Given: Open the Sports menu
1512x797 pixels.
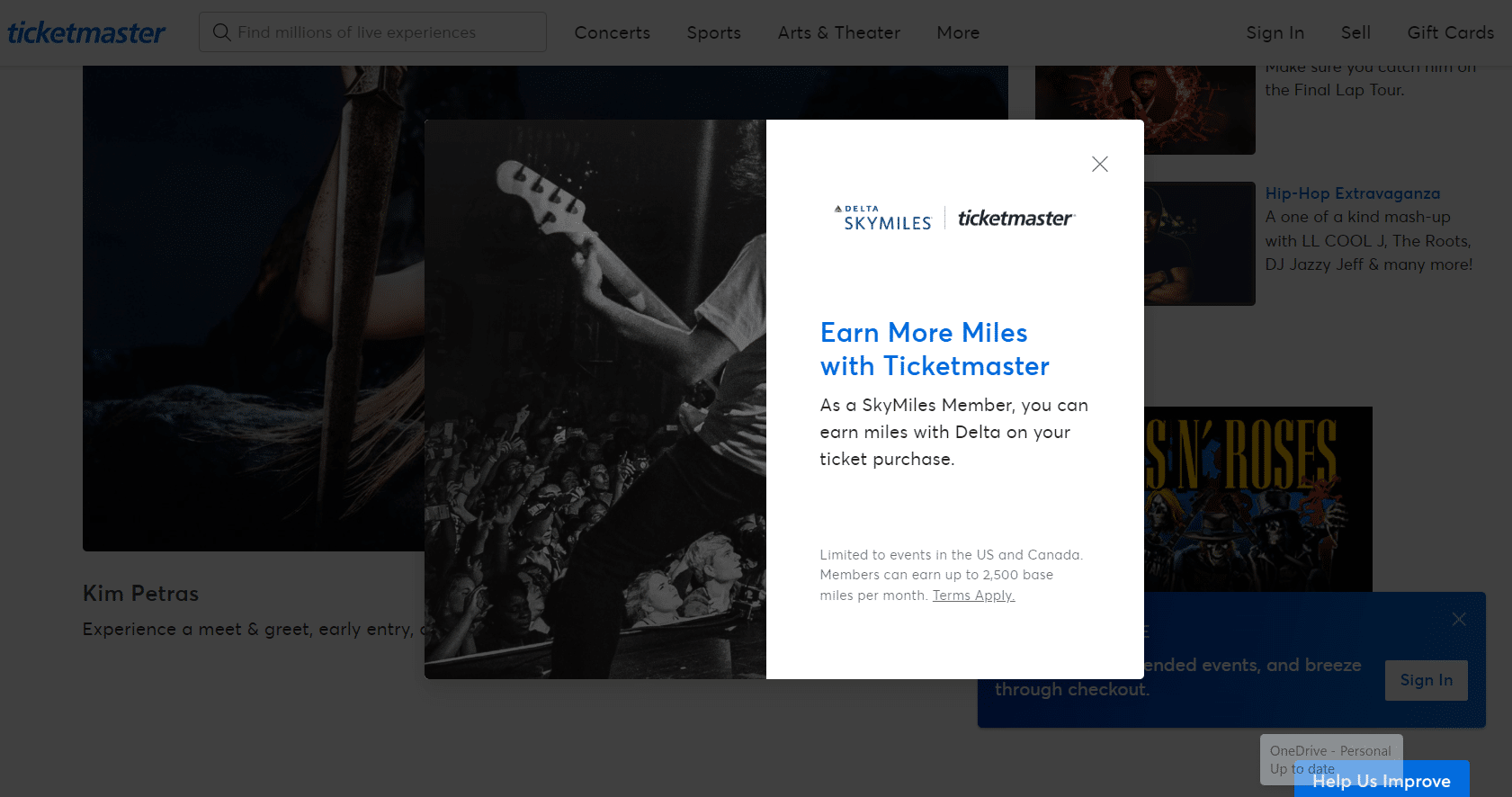Looking at the screenshot, I should pos(713,32).
